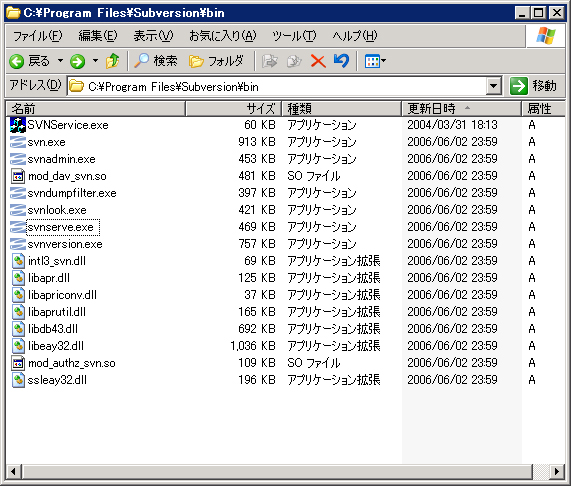
Task: Click the svnserve.exe file name text
Action: pyautogui.click(x=60, y=227)
